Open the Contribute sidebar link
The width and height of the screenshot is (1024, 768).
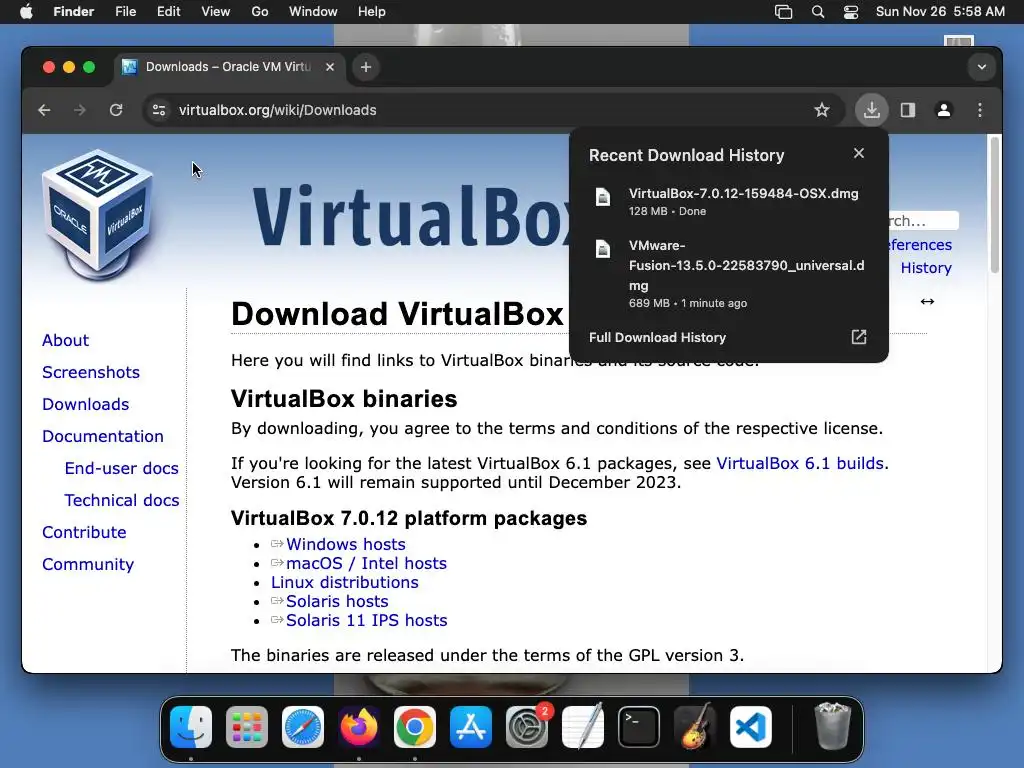(x=84, y=532)
